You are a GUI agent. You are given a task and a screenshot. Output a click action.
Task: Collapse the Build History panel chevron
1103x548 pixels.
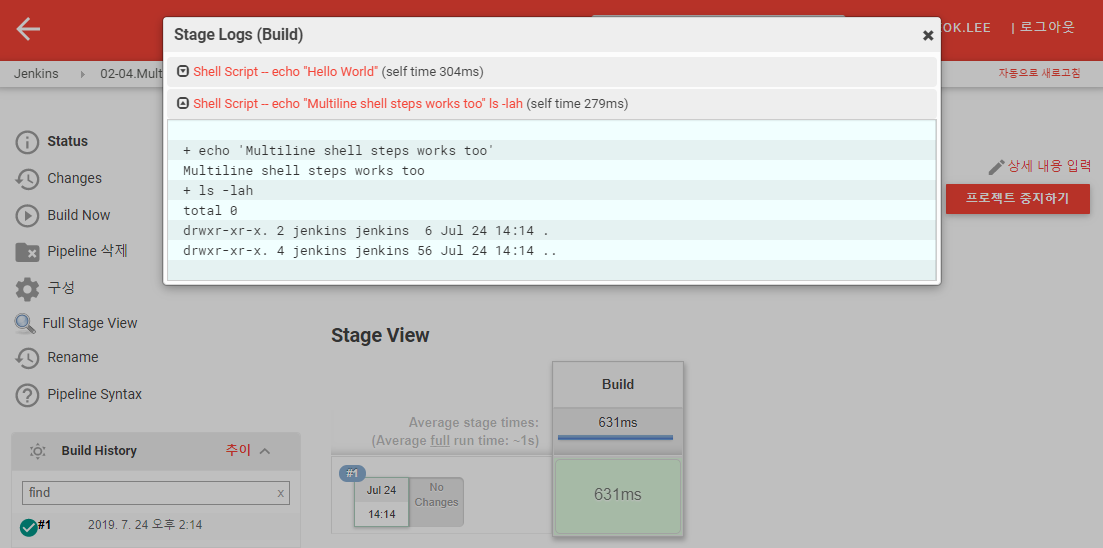[265, 451]
